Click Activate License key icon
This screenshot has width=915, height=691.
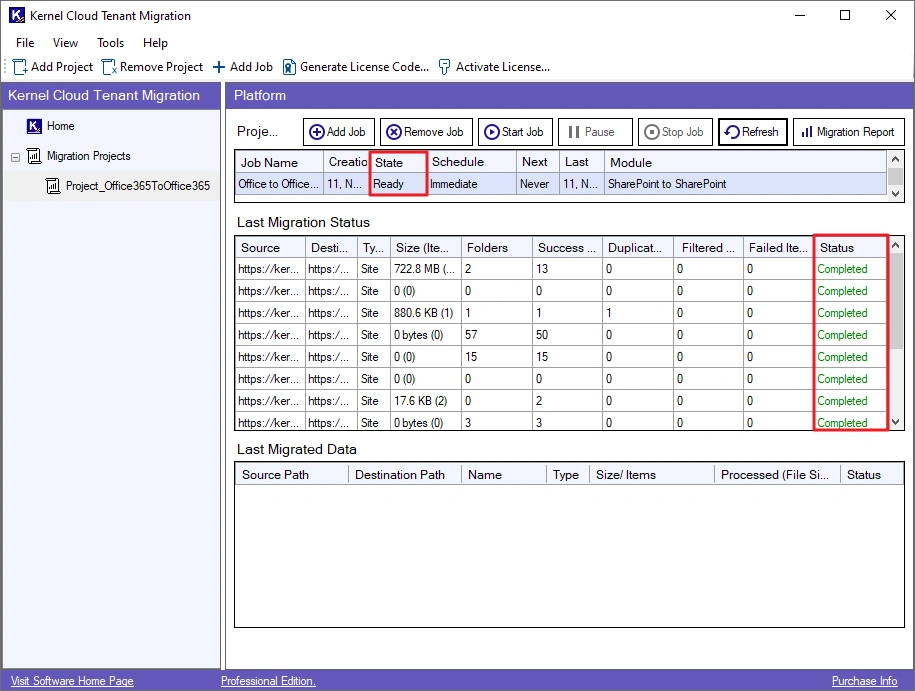click(x=445, y=67)
